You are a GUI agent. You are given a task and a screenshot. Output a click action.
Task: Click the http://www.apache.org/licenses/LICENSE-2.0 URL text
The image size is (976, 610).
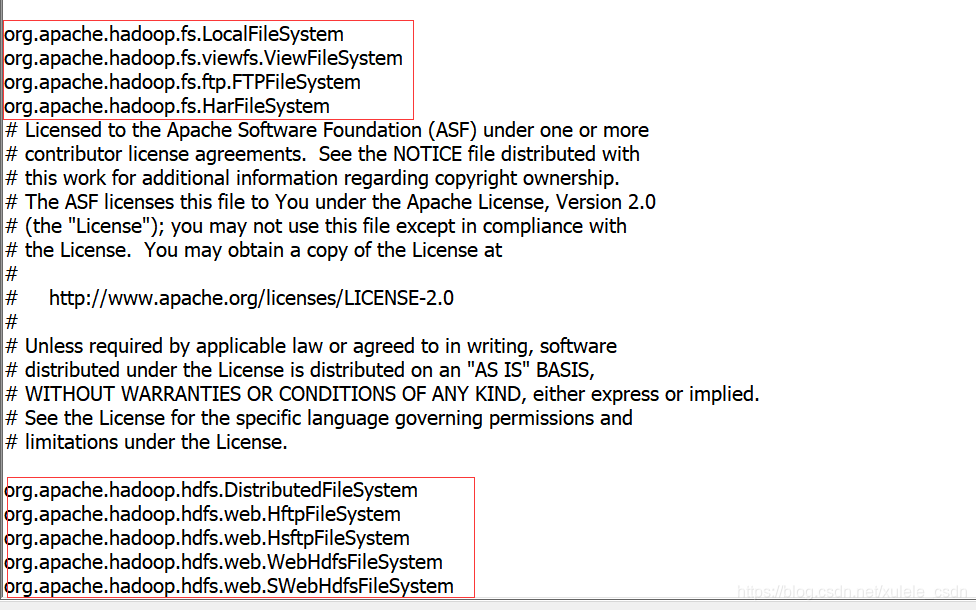[251, 298]
